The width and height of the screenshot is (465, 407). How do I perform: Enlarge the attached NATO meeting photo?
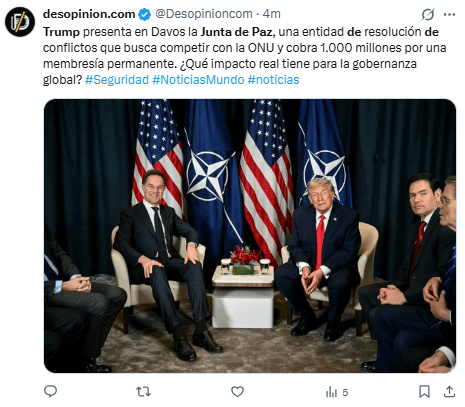pos(250,236)
